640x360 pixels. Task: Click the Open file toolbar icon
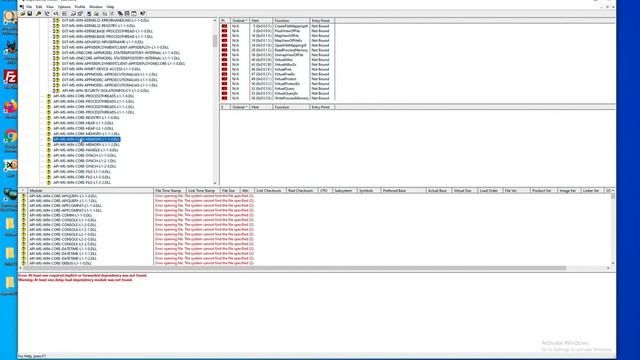pyautogui.click(x=22, y=13)
